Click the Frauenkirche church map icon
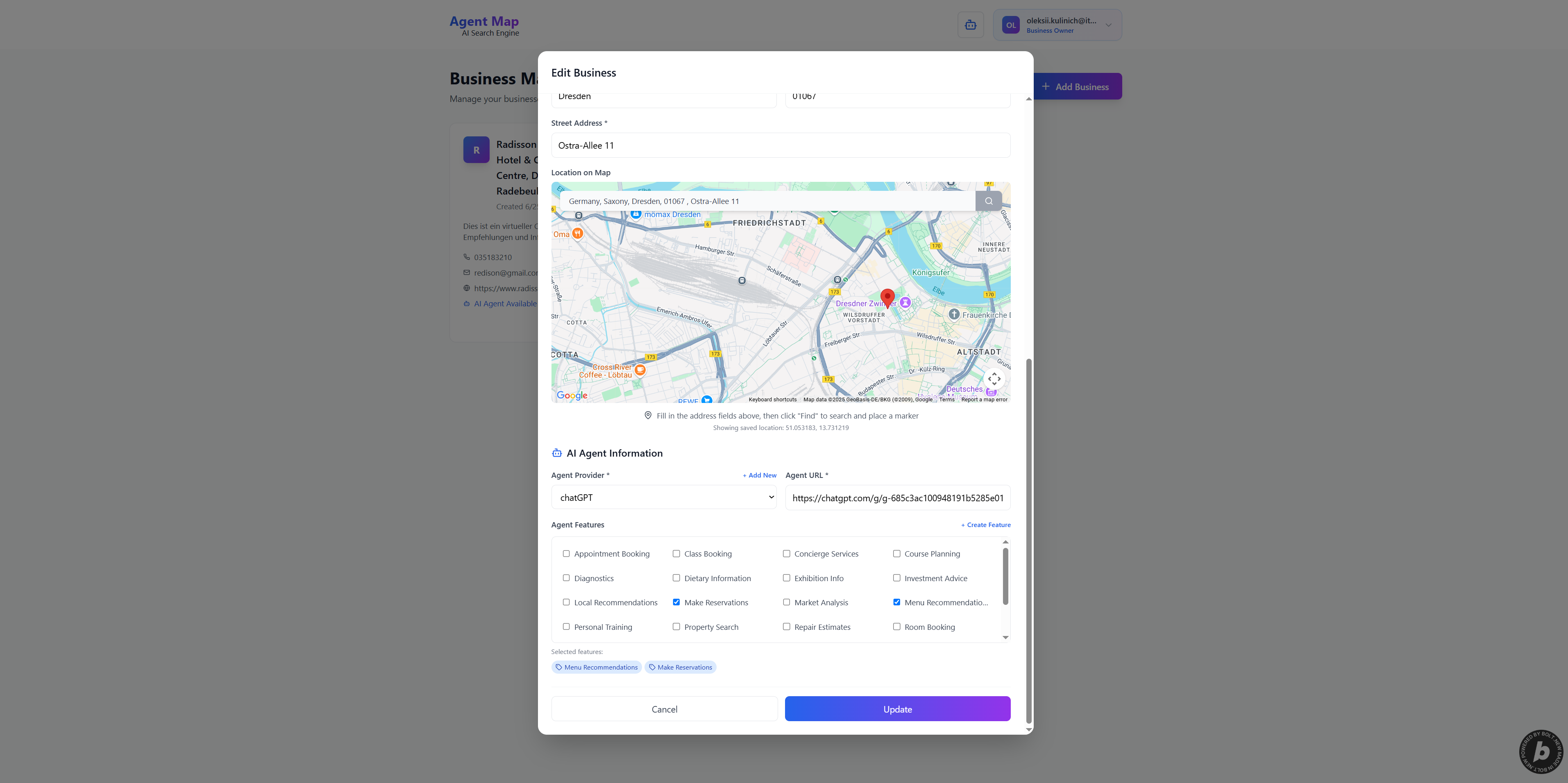Image resolution: width=1568 pixels, height=783 pixels. pyautogui.click(x=954, y=315)
